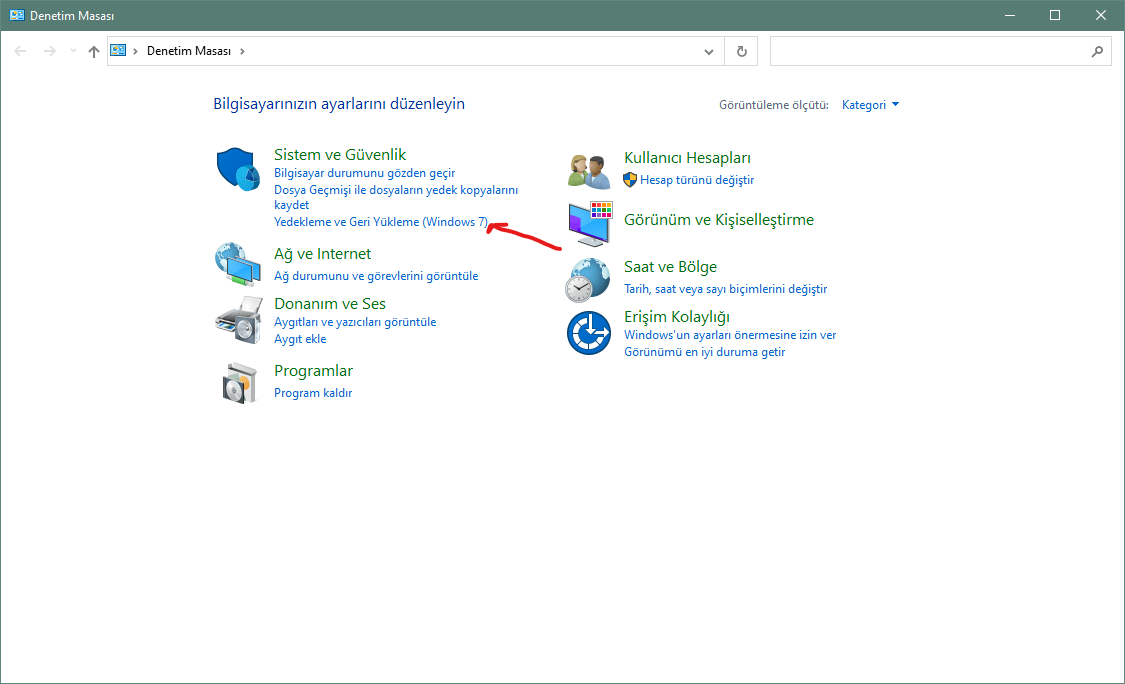Click the Aygıt ekle link
This screenshot has height=684, width=1125.
tap(300, 339)
